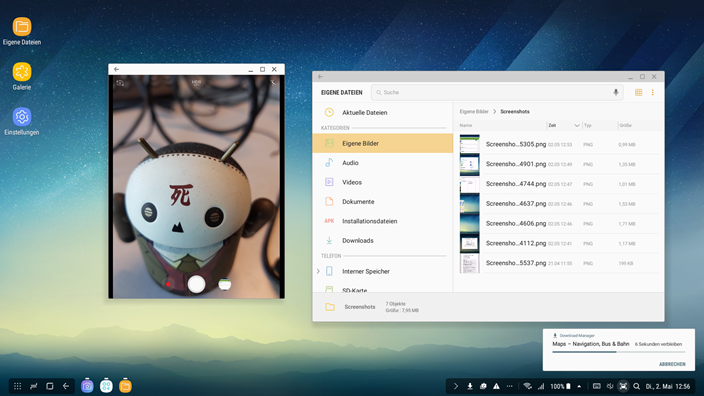Open Aktuelle Dateien
This screenshot has width=704, height=396.
[x=383, y=113]
